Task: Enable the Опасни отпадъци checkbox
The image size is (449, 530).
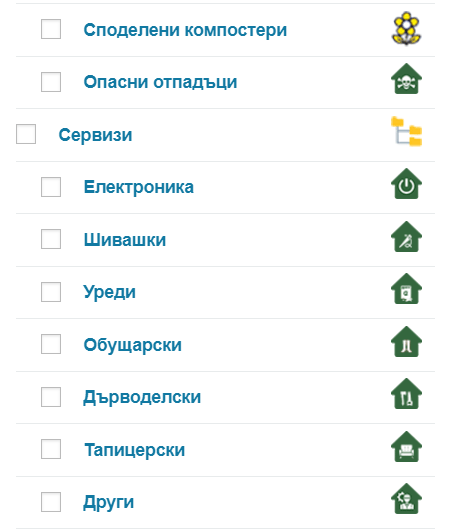Action: [x=51, y=82]
